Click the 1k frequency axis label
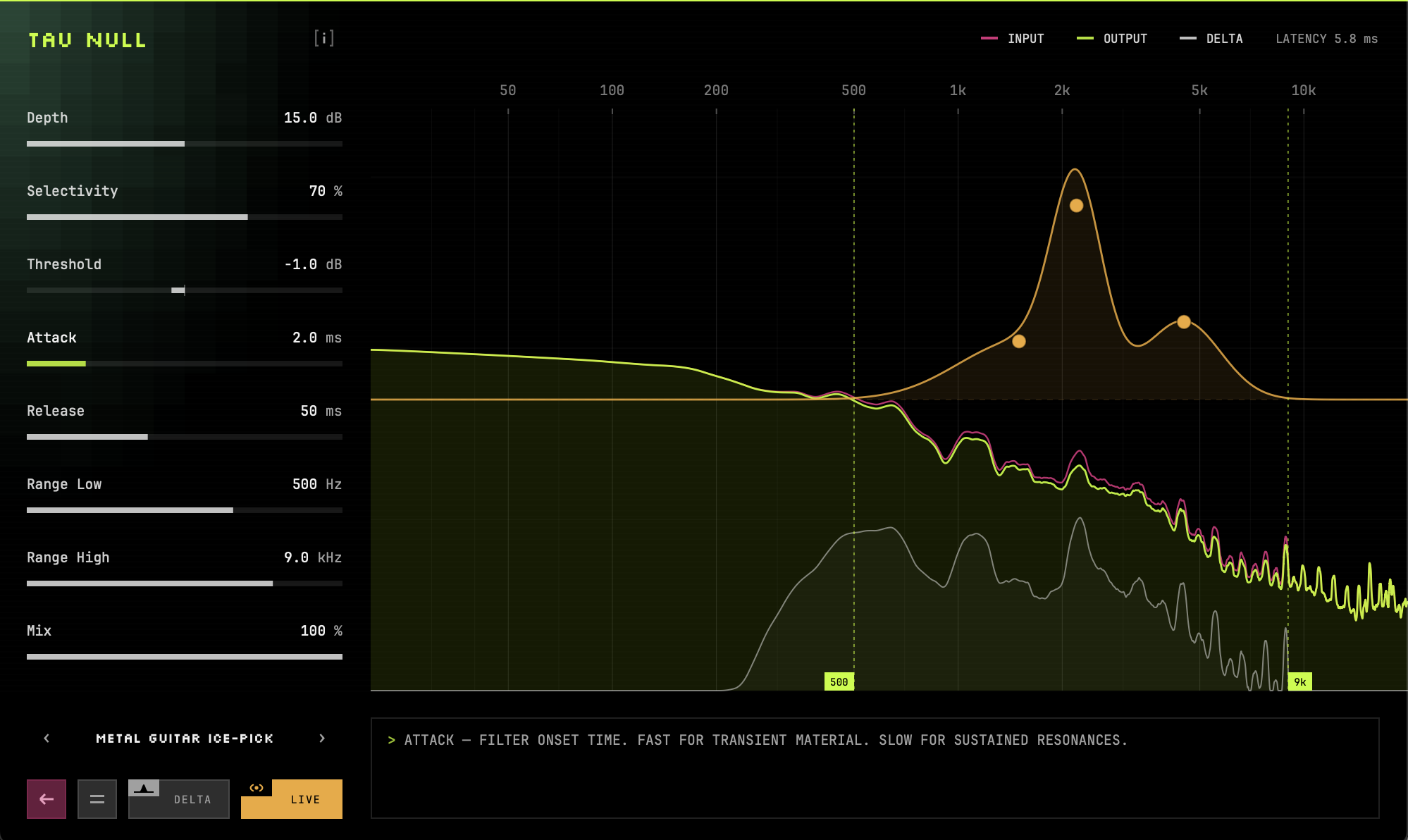The image size is (1408, 840). 958,90
